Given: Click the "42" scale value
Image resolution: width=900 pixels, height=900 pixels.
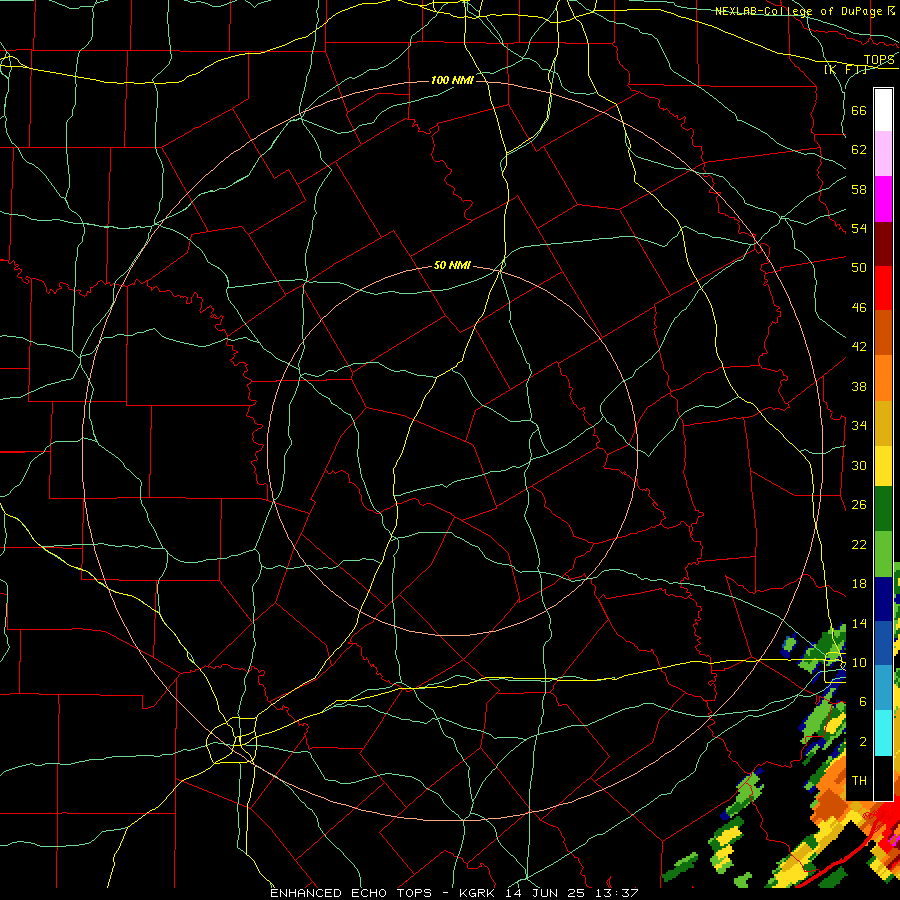Looking at the screenshot, I should [x=859, y=347].
